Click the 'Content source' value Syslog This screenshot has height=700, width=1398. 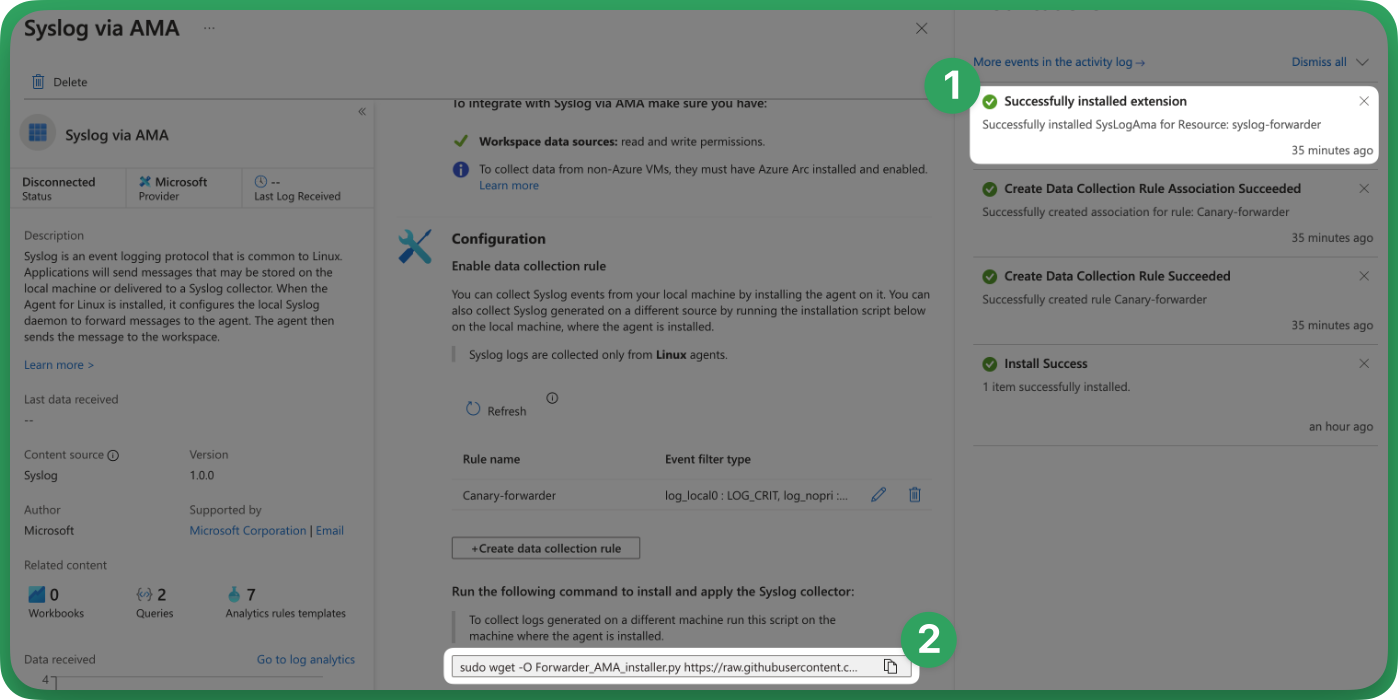click(x=41, y=476)
